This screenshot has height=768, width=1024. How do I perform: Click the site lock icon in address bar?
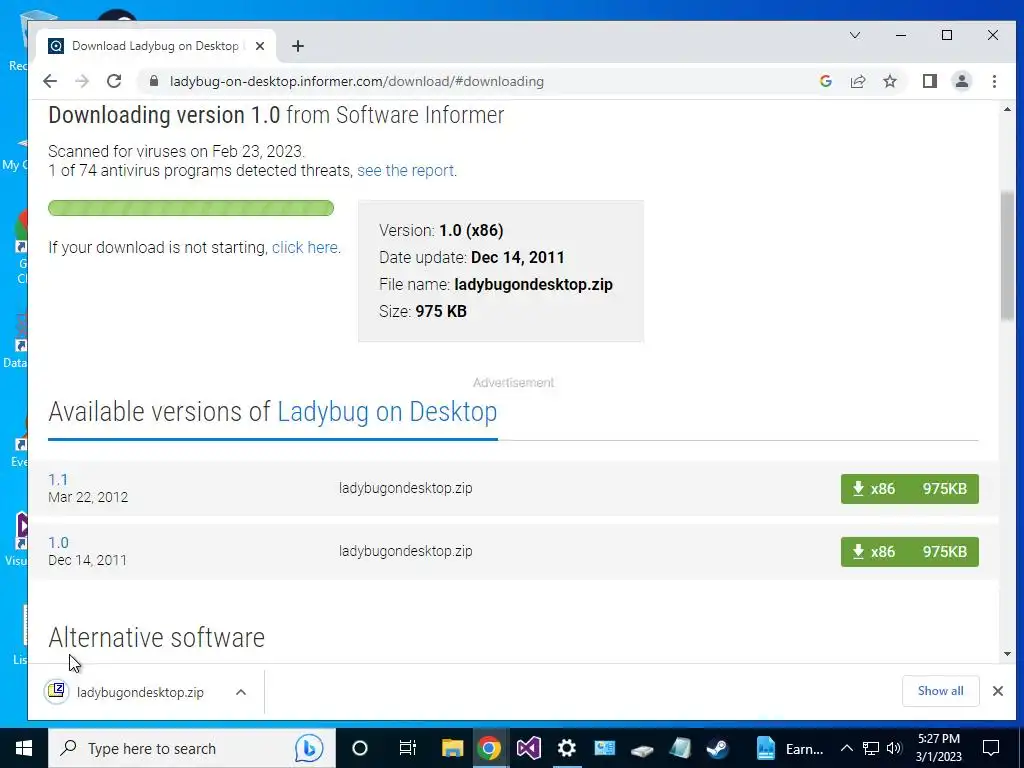tap(153, 81)
